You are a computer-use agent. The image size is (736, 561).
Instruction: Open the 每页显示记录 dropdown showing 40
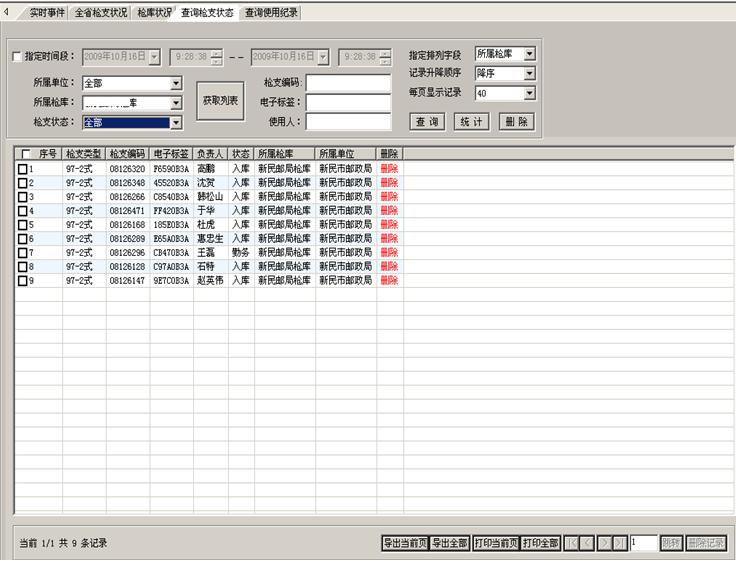tap(529, 94)
